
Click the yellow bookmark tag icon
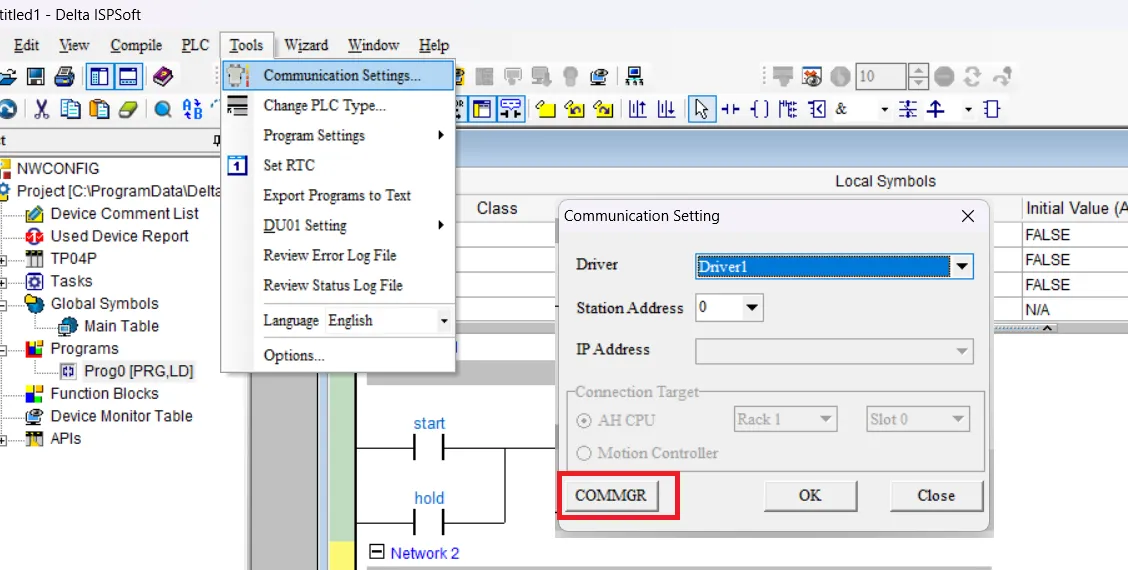coord(547,109)
